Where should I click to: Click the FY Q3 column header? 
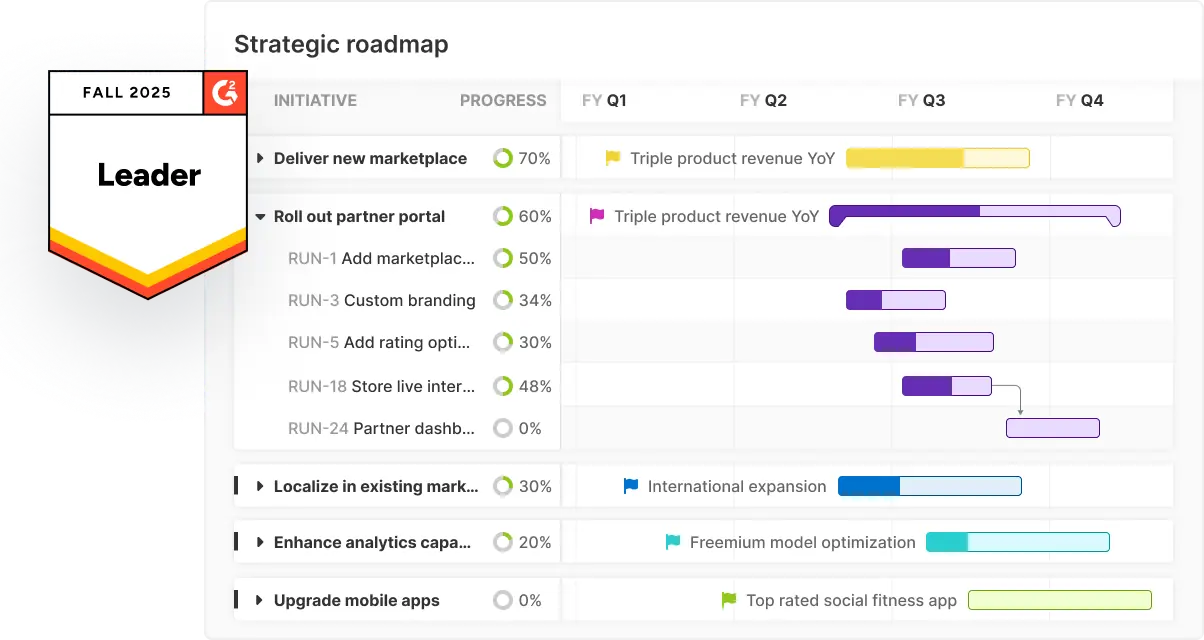(921, 100)
